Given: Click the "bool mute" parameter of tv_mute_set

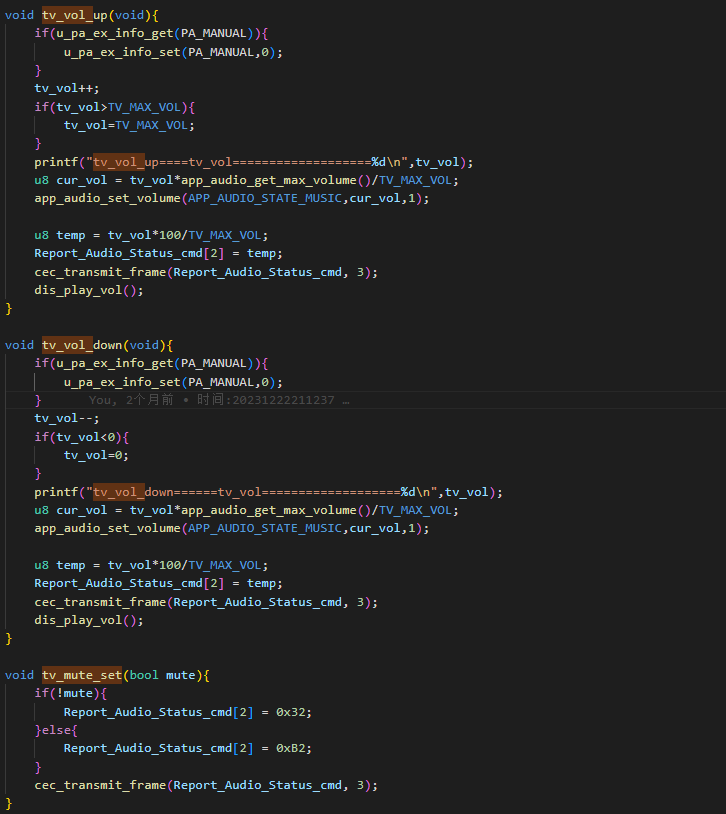Looking at the screenshot, I should tap(163, 675).
